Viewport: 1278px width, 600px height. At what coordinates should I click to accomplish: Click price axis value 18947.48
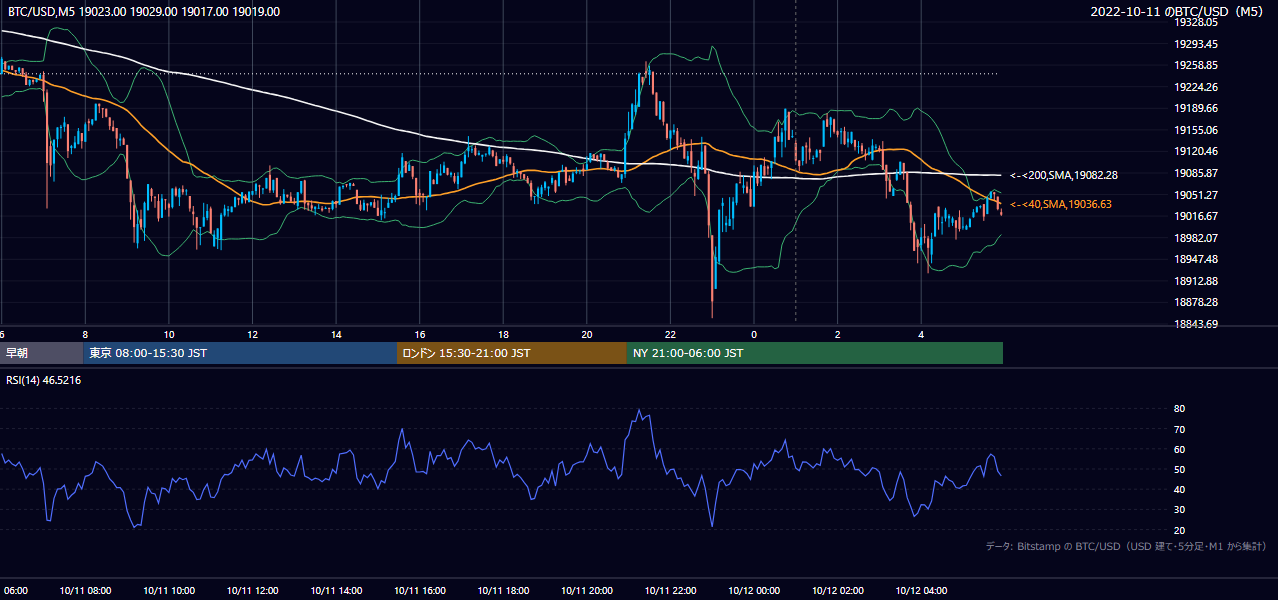point(1195,259)
